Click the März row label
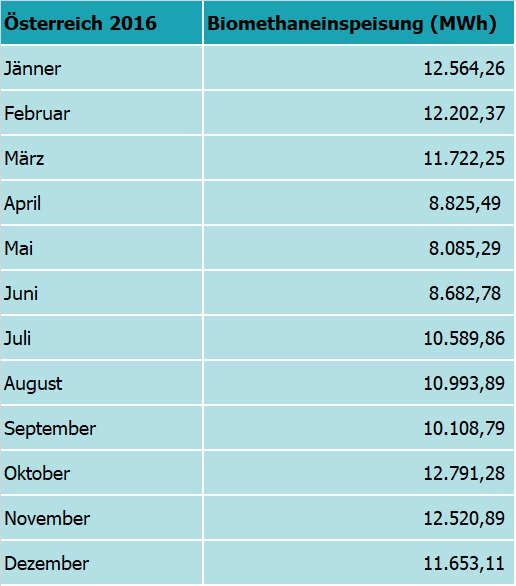Screen dimensions: 516x586 [24, 158]
